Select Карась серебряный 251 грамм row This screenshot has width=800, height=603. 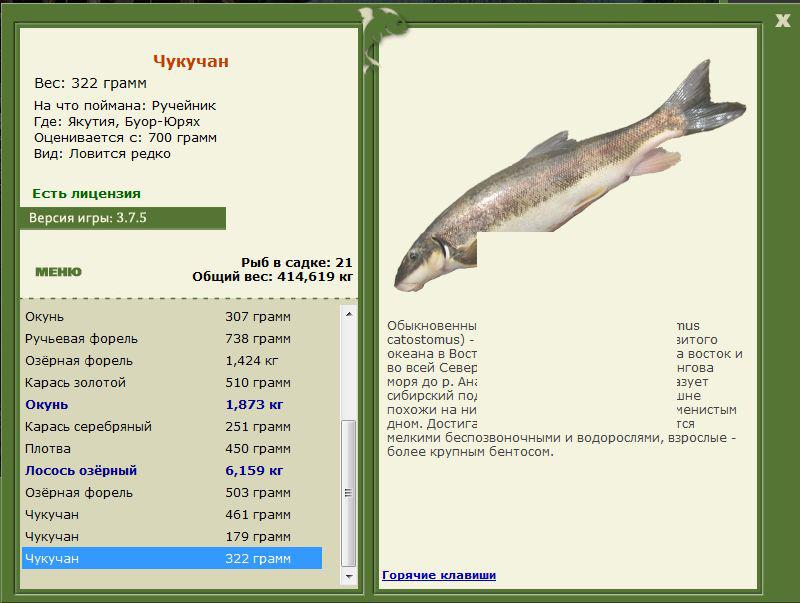pos(172,426)
